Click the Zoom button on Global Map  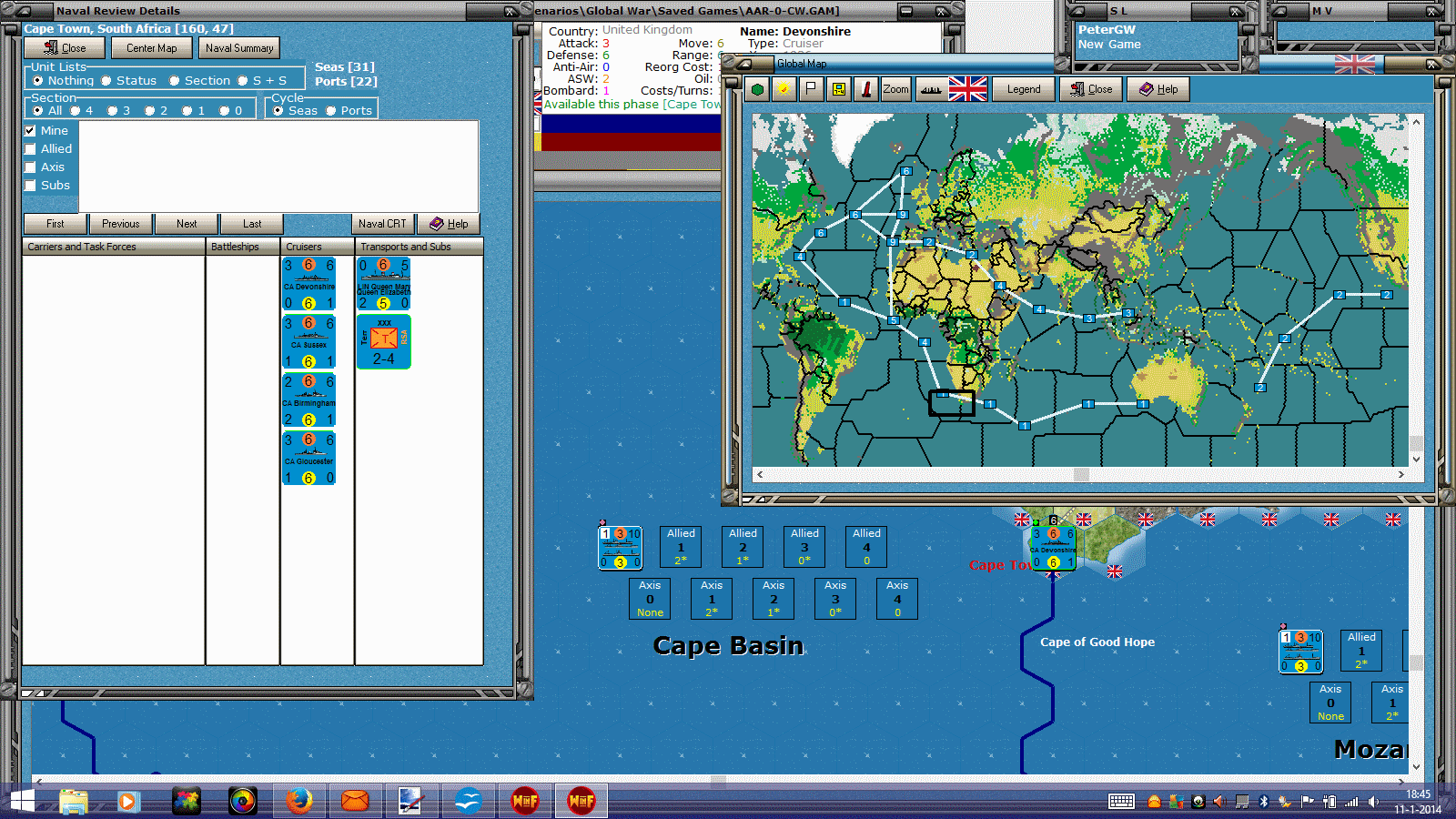tap(895, 89)
